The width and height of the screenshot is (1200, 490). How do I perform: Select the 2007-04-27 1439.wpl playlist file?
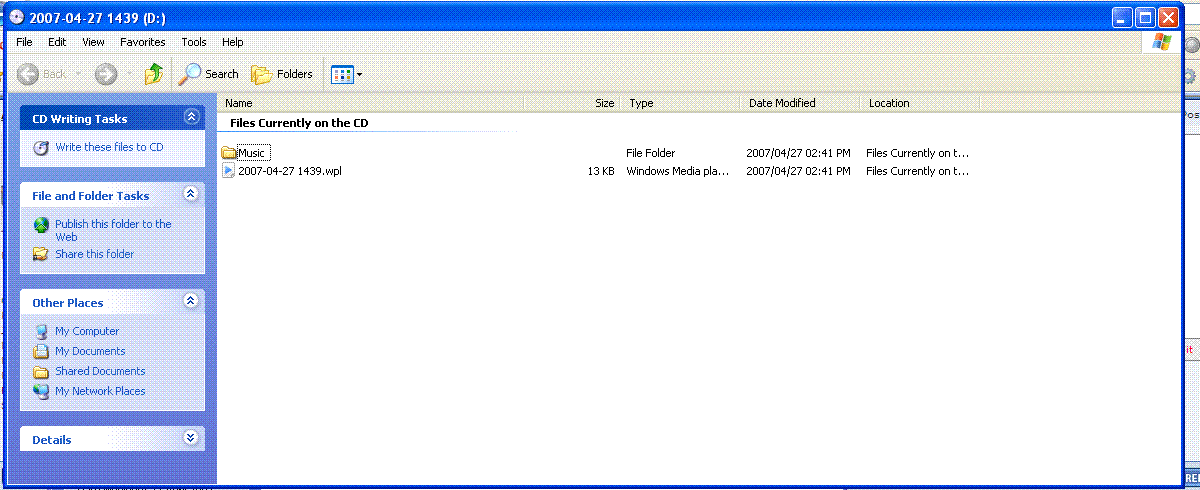click(x=289, y=171)
